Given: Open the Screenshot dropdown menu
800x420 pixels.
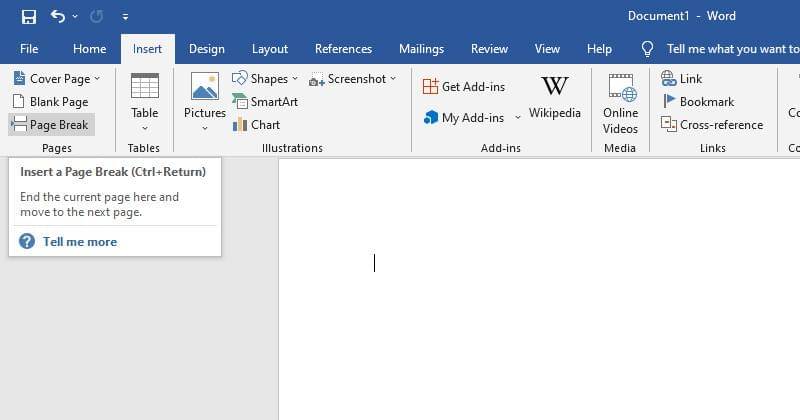Looking at the screenshot, I should click(x=393, y=79).
